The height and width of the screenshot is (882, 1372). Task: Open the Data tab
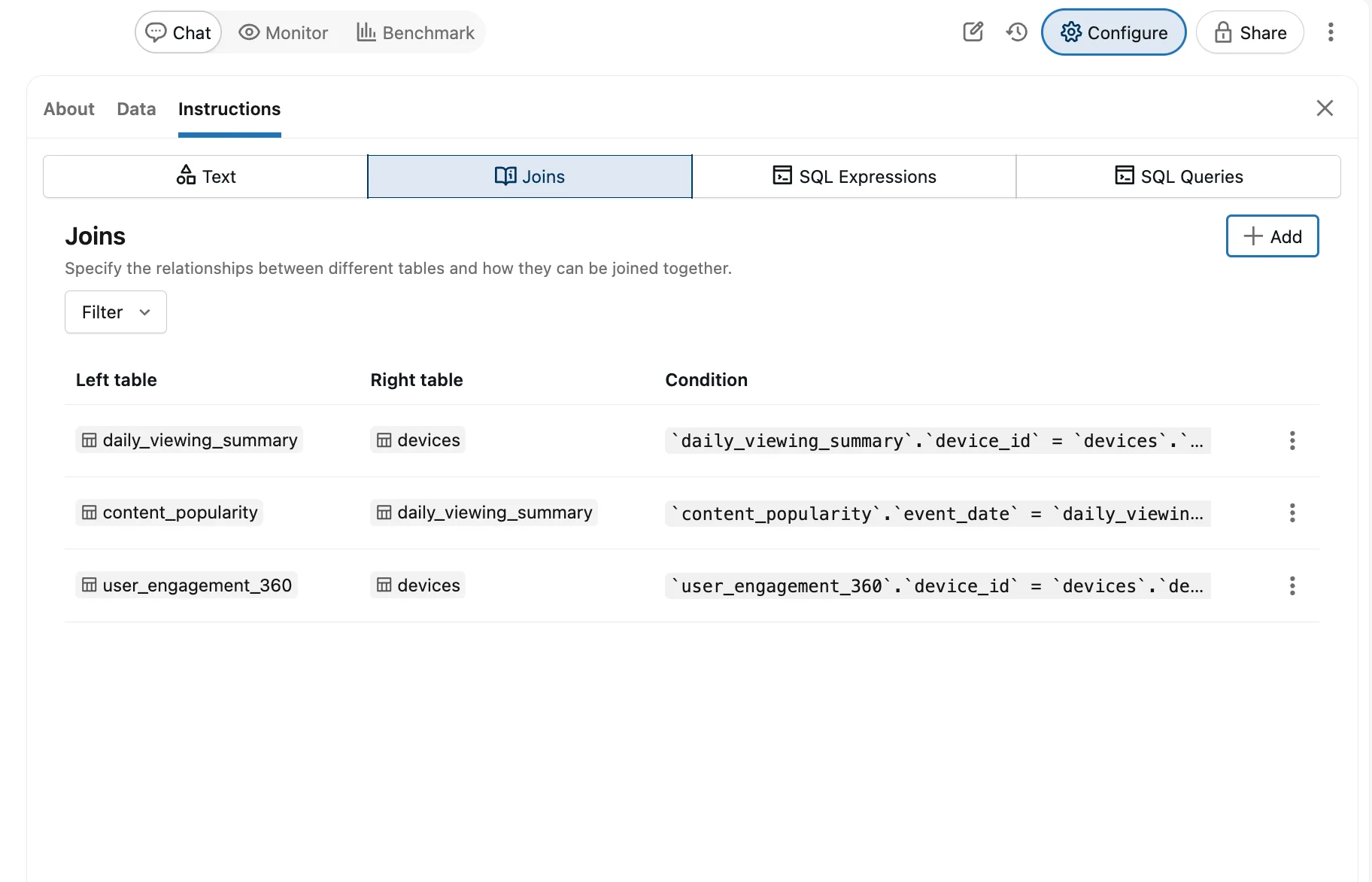[x=136, y=109]
